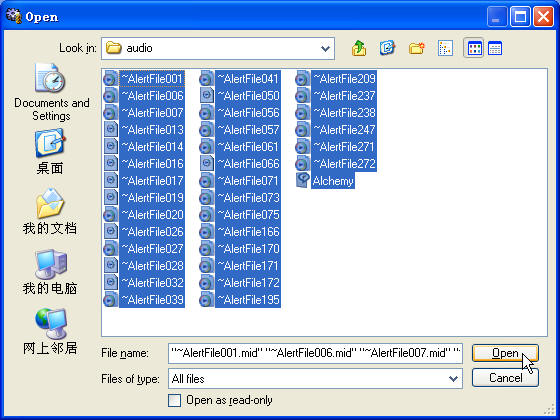Click the ~AlertFile041 file icon
This screenshot has height=420, width=560.
pyautogui.click(x=206, y=79)
